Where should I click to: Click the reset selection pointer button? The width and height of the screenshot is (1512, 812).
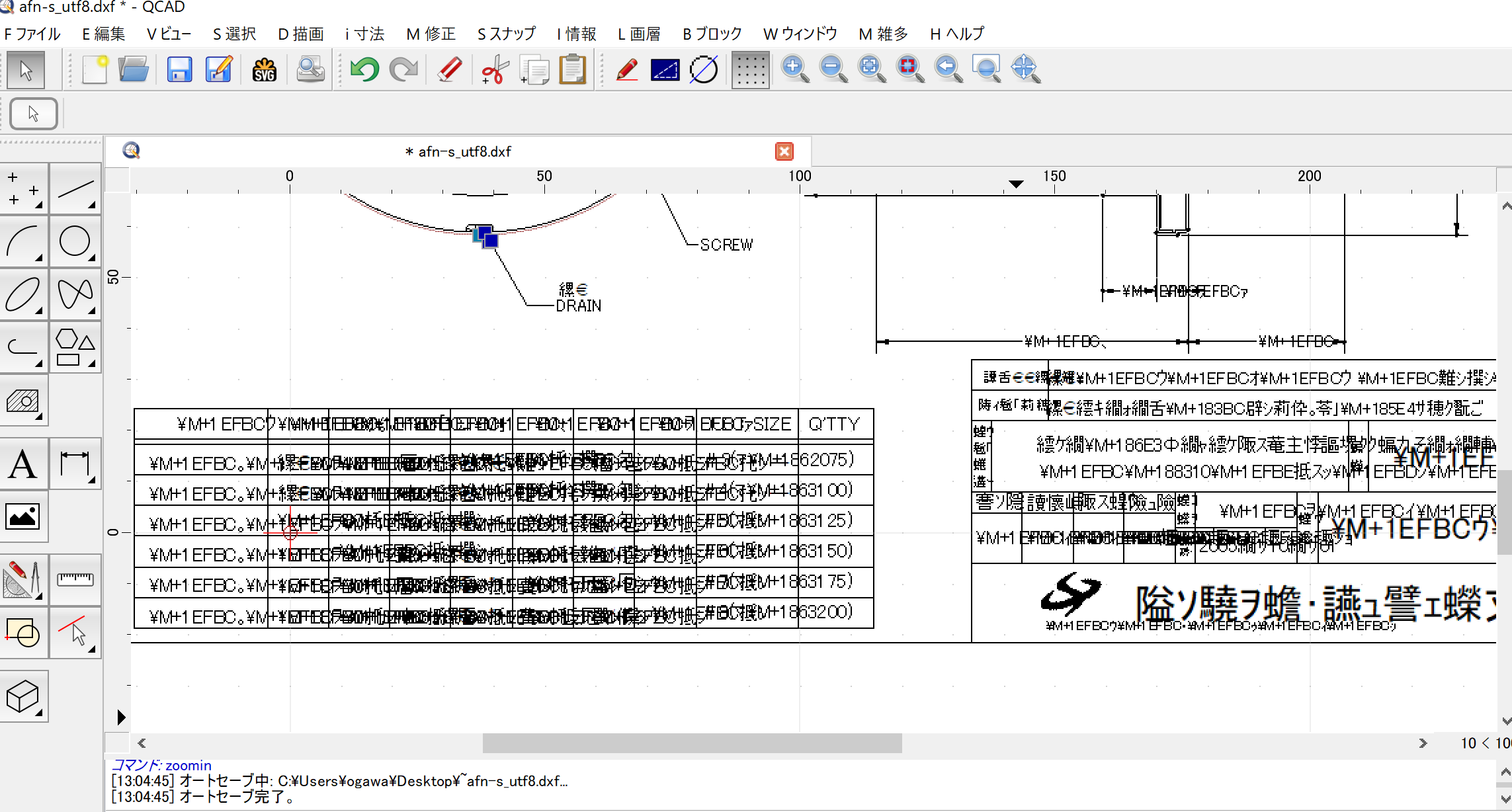34,114
